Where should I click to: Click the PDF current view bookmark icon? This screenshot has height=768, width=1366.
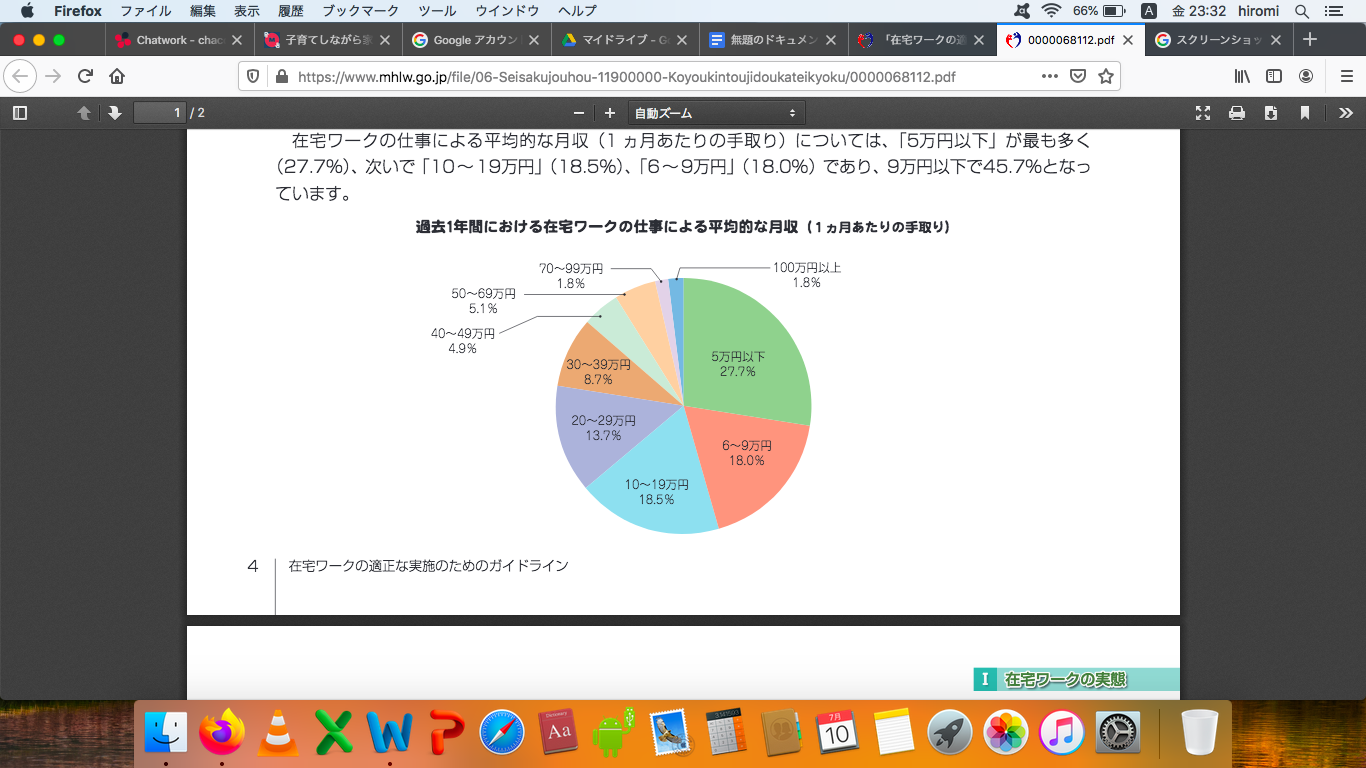[x=1305, y=113]
